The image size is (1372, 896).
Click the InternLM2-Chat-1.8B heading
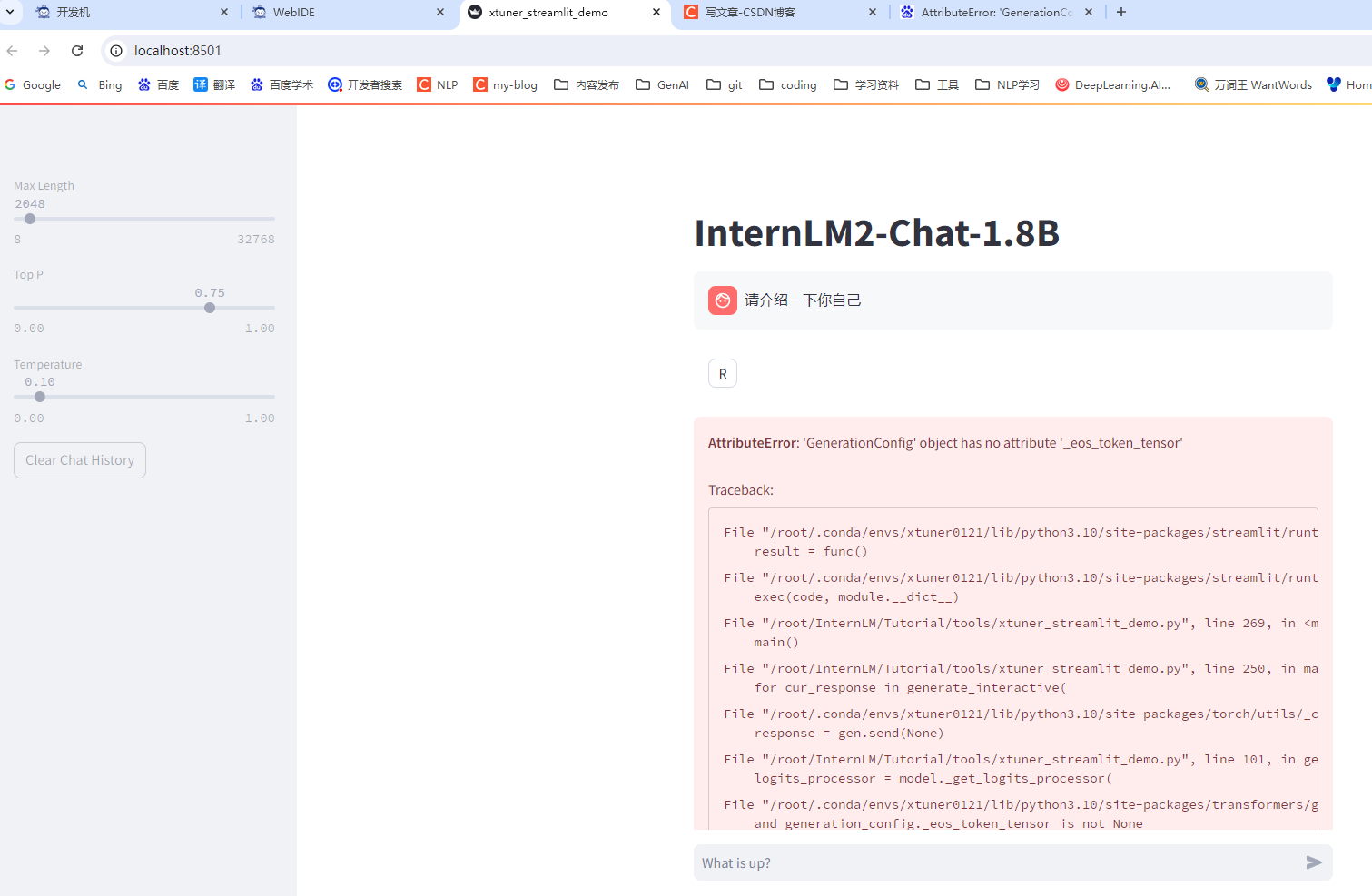click(877, 233)
